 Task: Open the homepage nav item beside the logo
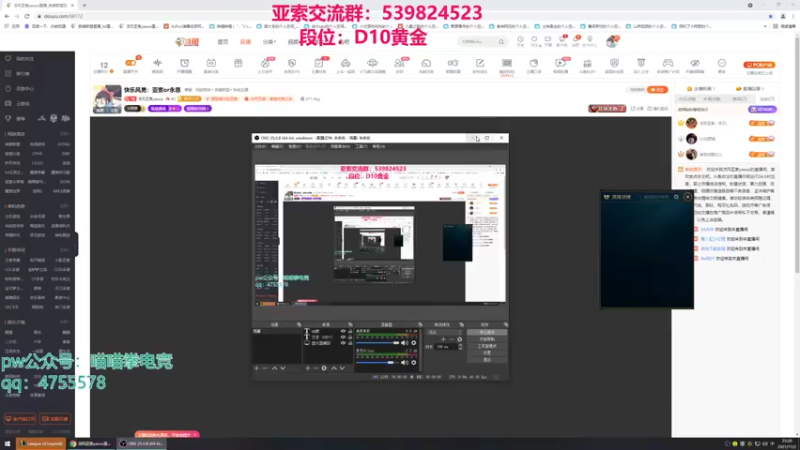click(223, 42)
